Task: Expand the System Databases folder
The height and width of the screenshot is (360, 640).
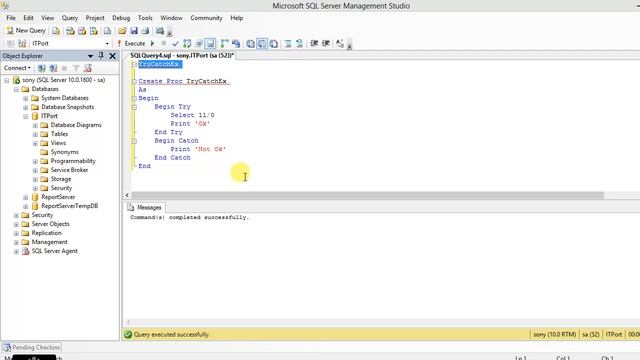Action: 25,98
